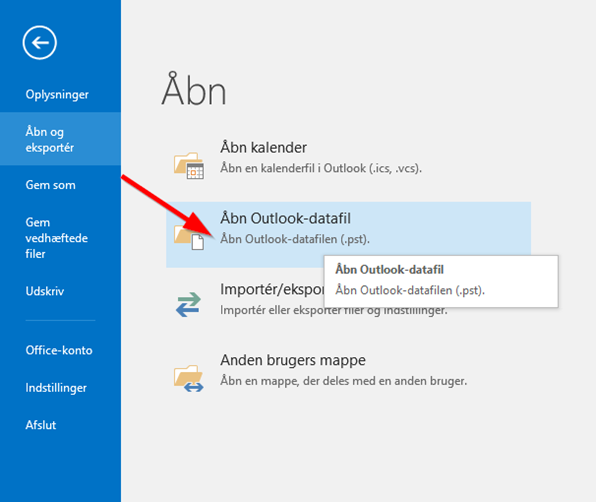Screen dimensions: 596x502
Task: Click the Åbn Outlook-datafil folder-document icon
Action: 189,237
